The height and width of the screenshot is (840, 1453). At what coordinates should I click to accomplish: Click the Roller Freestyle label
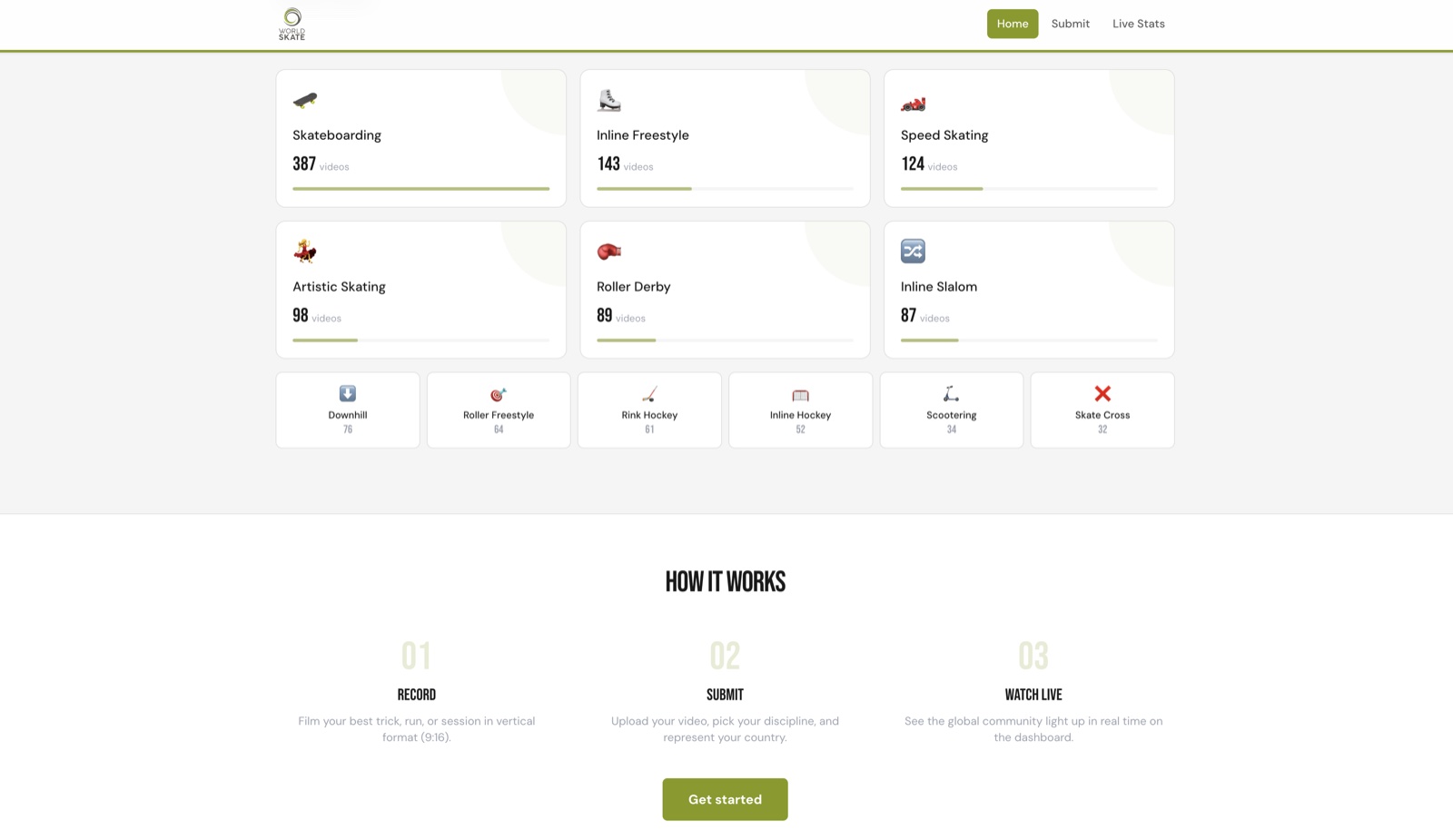coord(499,415)
